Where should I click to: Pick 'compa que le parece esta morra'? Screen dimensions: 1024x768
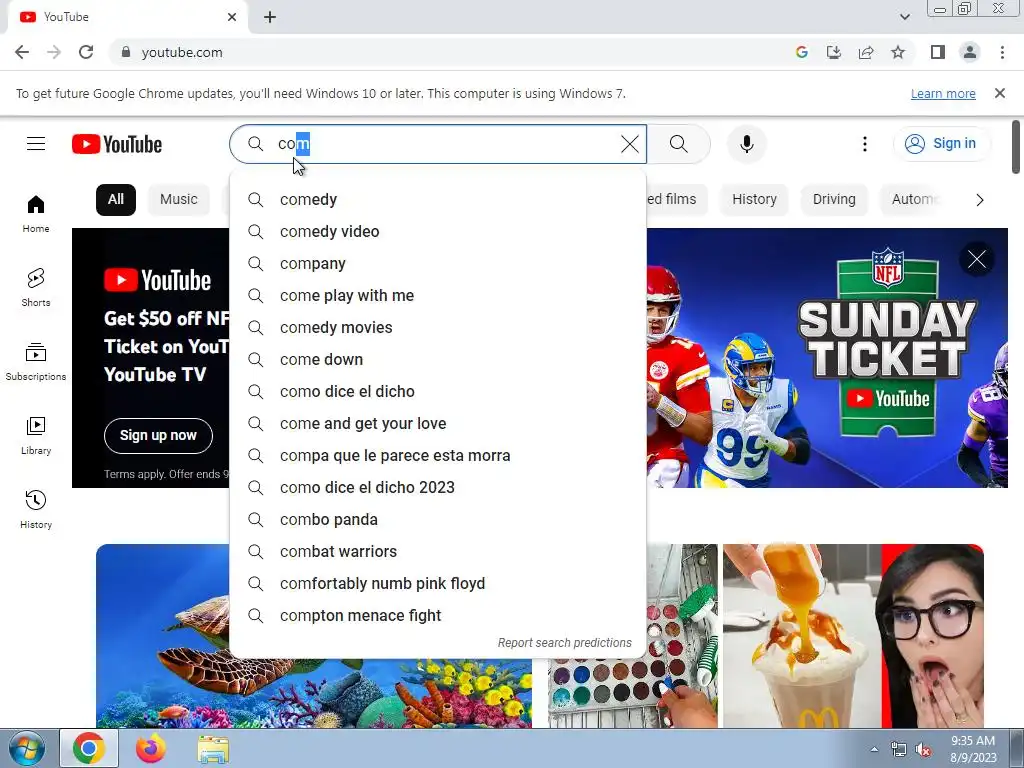click(438, 456)
